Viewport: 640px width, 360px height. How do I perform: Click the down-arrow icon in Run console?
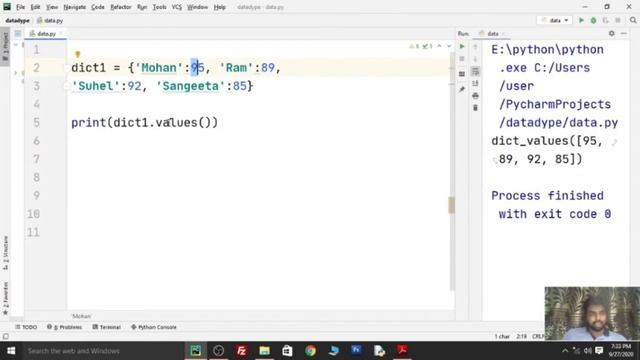(476, 60)
